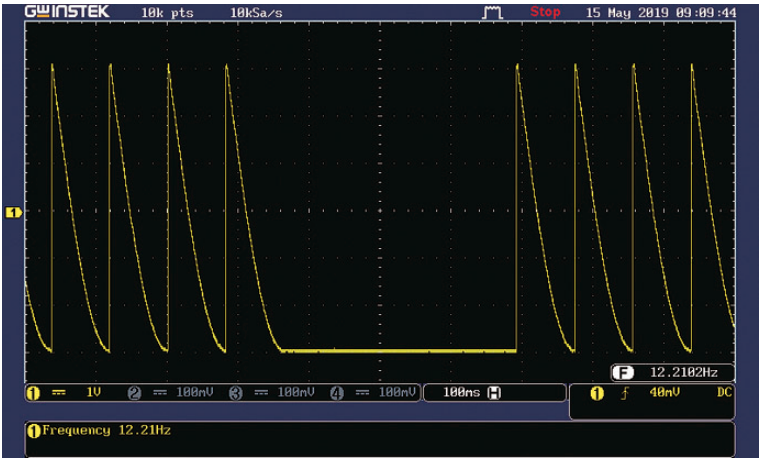Click the Frequency 12.21Hz measurement readout
The height and width of the screenshot is (460, 761).
[107, 430]
